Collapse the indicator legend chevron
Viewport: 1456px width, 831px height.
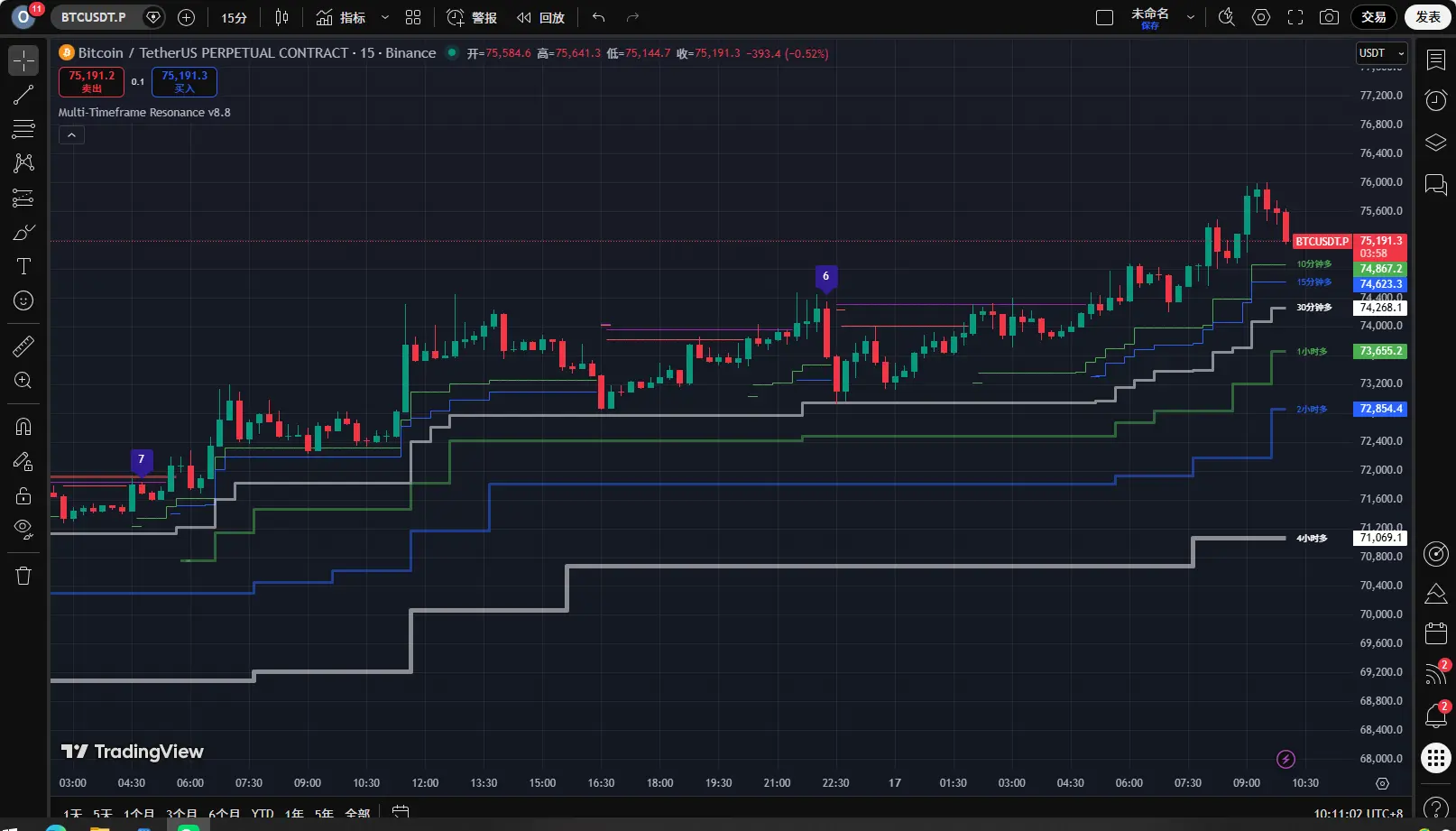pos(71,135)
